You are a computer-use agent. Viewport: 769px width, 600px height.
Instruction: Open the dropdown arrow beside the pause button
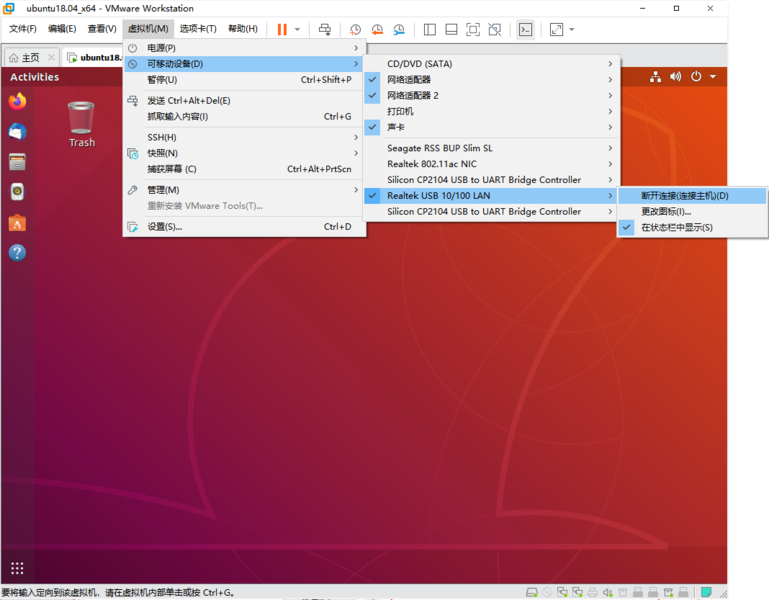(x=297, y=29)
